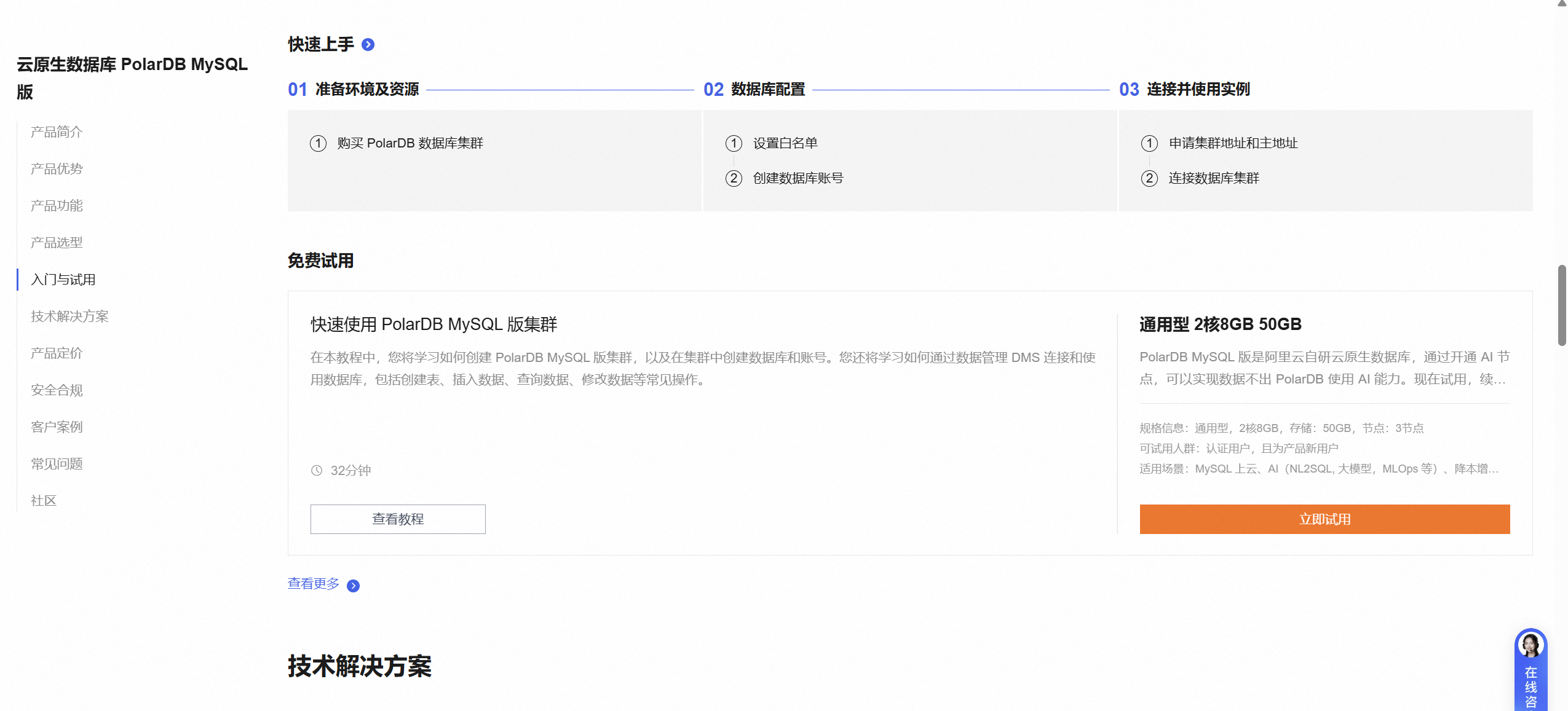This screenshot has height=711, width=1568.
Task: Click the 03 连接并使用实例 step heading
Action: (x=1185, y=90)
